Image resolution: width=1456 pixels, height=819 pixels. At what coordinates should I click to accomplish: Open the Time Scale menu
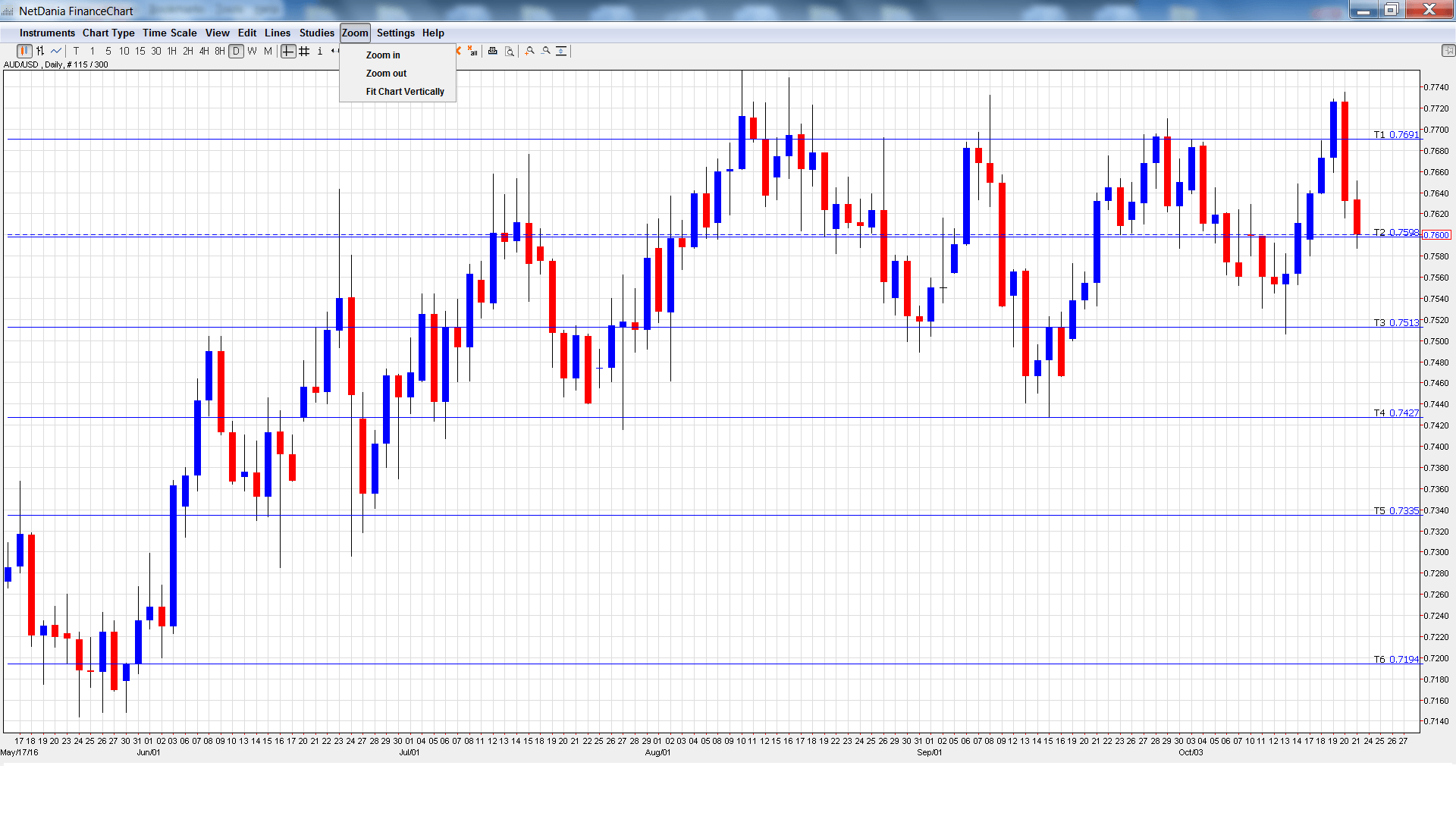pos(169,33)
